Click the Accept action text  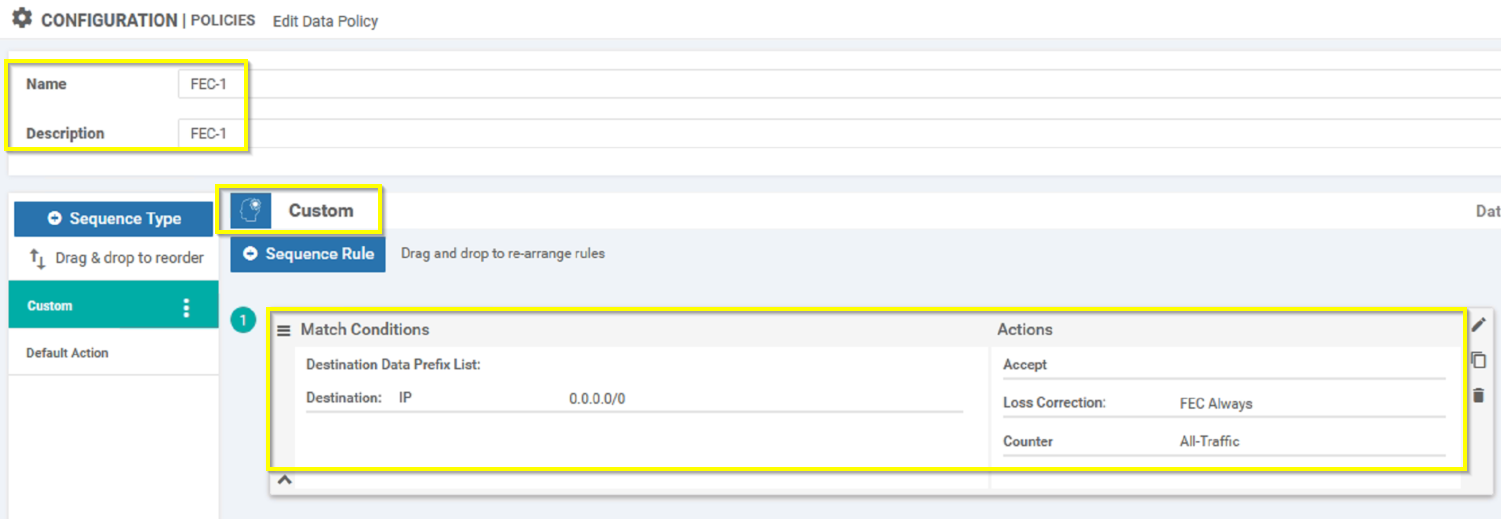pyautogui.click(x=1025, y=365)
